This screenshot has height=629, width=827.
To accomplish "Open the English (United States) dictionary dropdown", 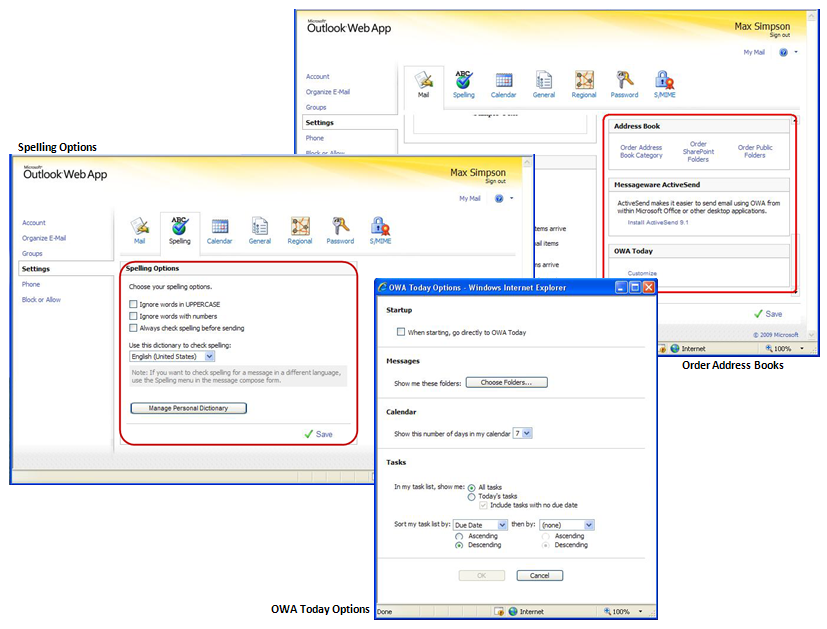I will (x=209, y=356).
